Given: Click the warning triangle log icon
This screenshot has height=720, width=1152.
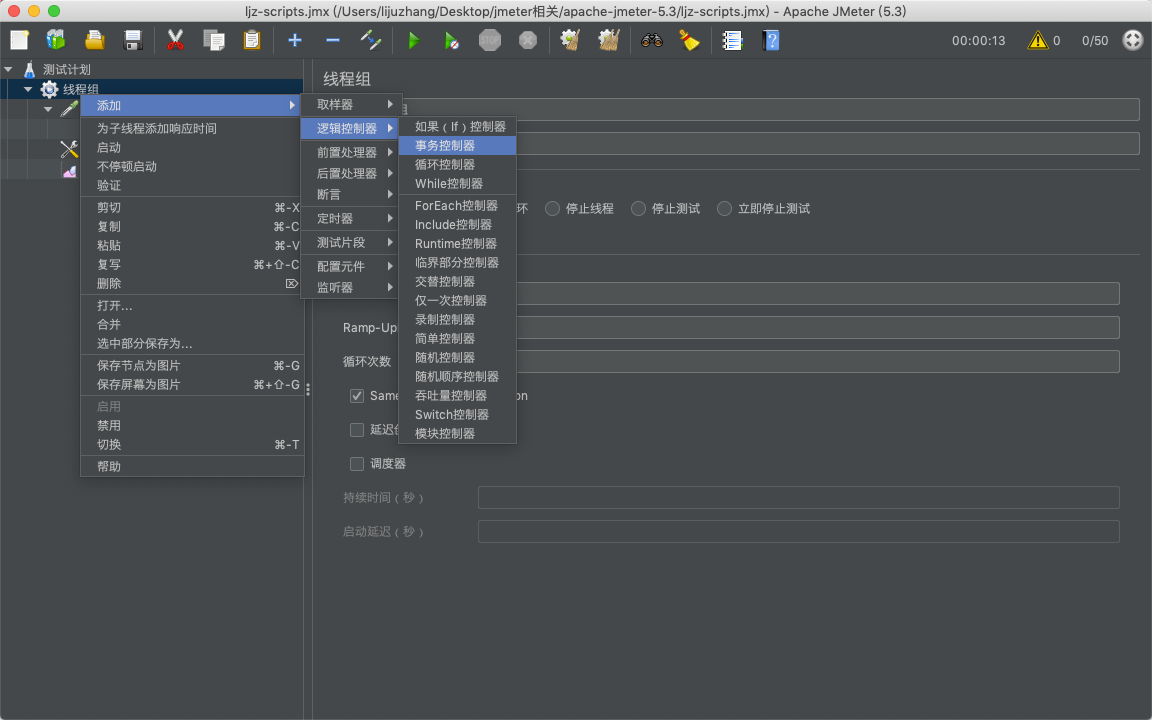Looking at the screenshot, I should point(1037,40).
